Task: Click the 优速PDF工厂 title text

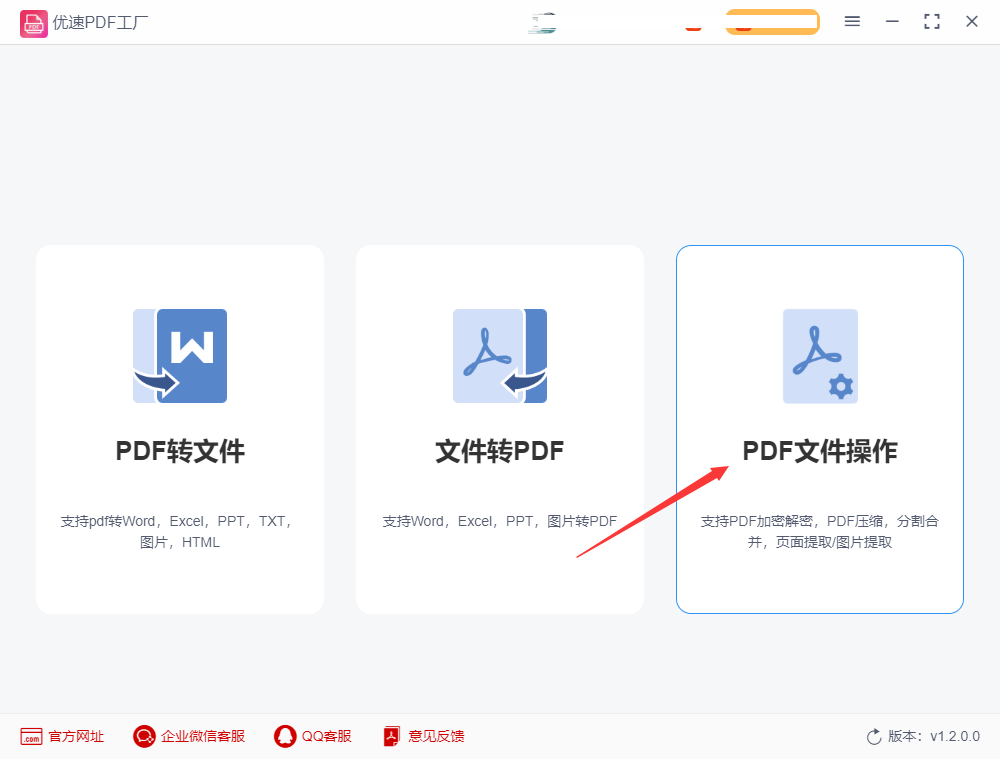Action: pyautogui.click(x=100, y=22)
